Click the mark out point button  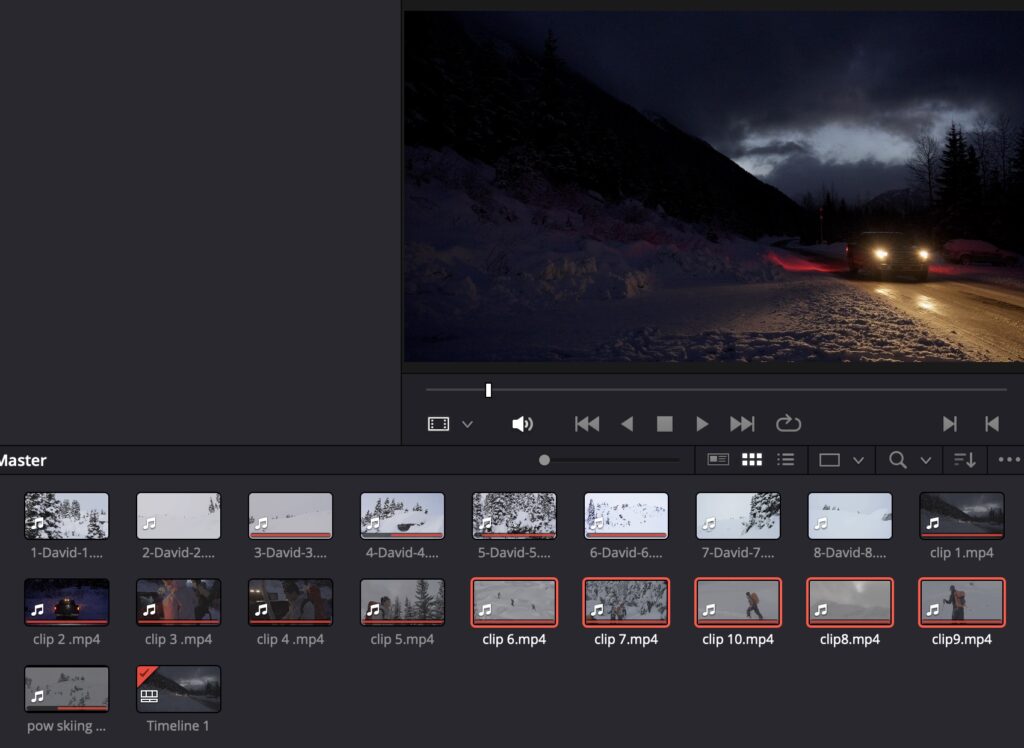tap(992, 424)
